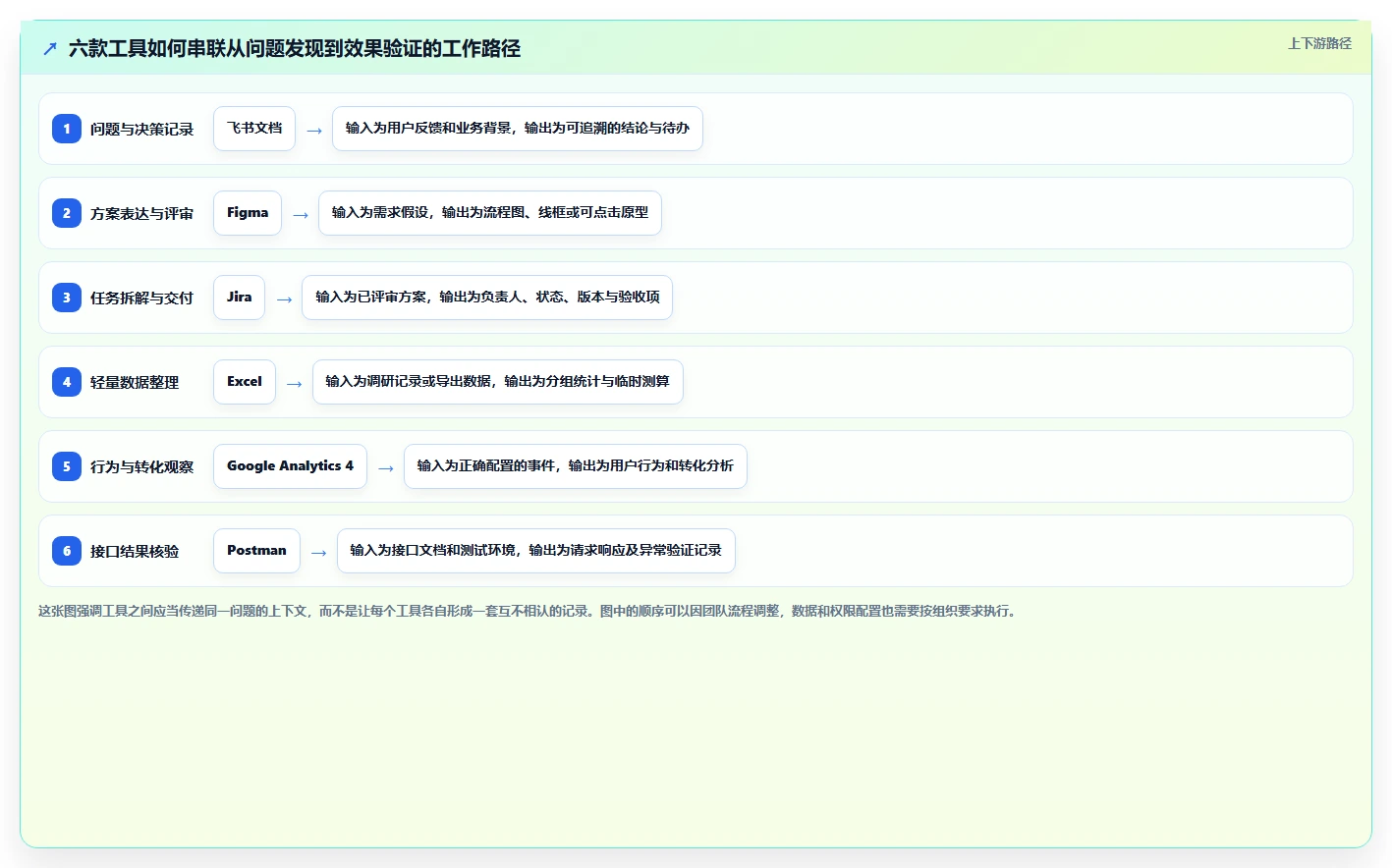The height and width of the screenshot is (868, 1392).
Task: Click the 轻量数据整理 label
Action: click(135, 382)
